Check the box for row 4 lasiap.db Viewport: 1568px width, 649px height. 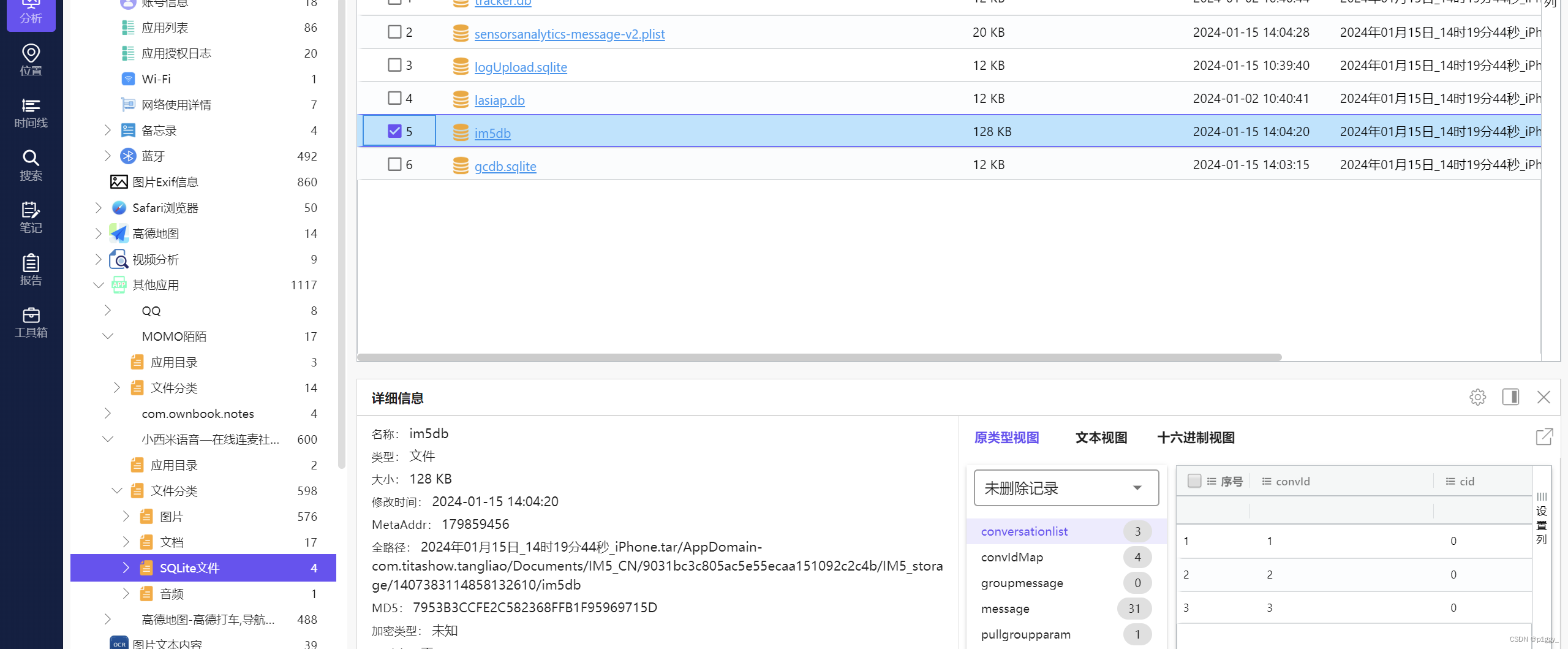point(394,98)
